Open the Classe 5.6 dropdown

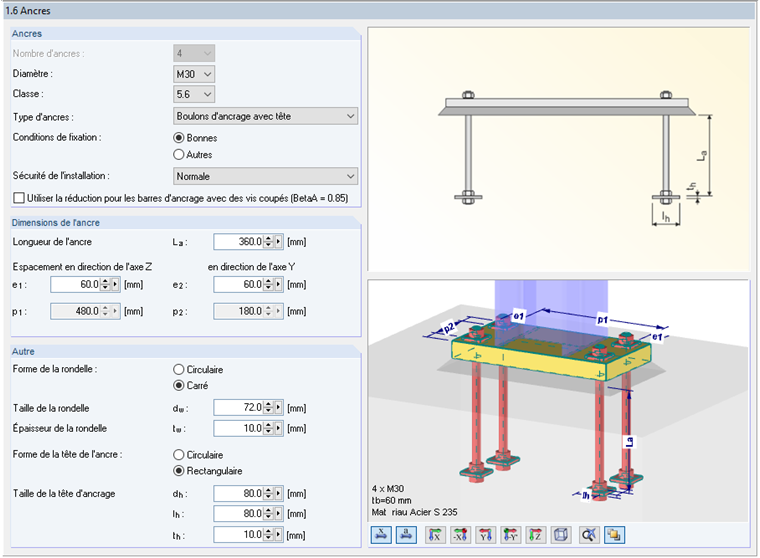(x=194, y=94)
